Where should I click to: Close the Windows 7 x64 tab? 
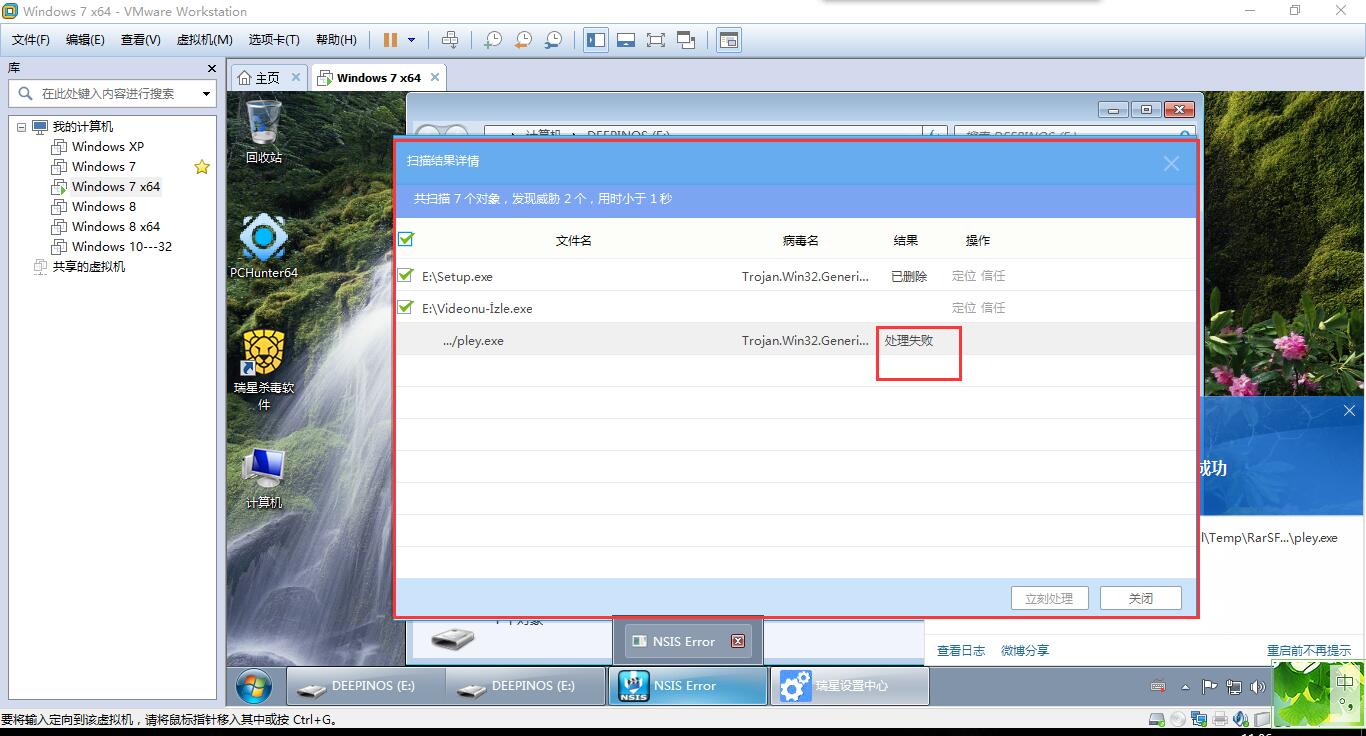[435, 77]
